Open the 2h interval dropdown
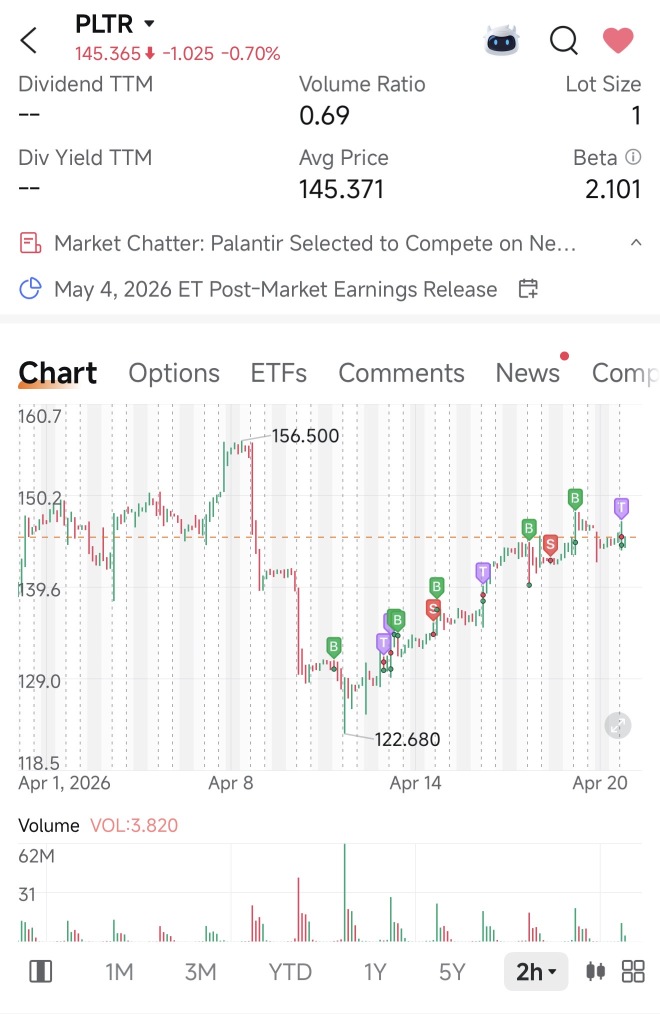 [x=536, y=972]
